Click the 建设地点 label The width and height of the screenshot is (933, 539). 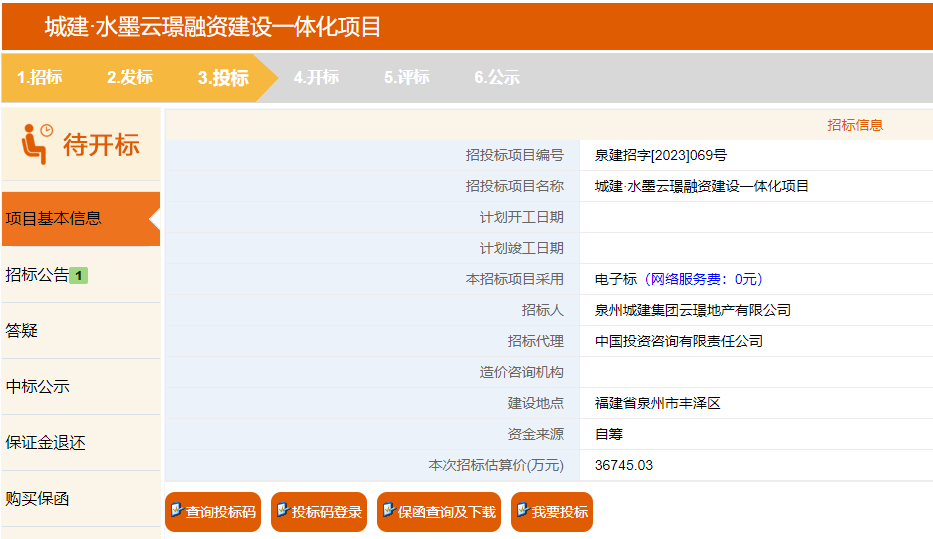coord(535,403)
